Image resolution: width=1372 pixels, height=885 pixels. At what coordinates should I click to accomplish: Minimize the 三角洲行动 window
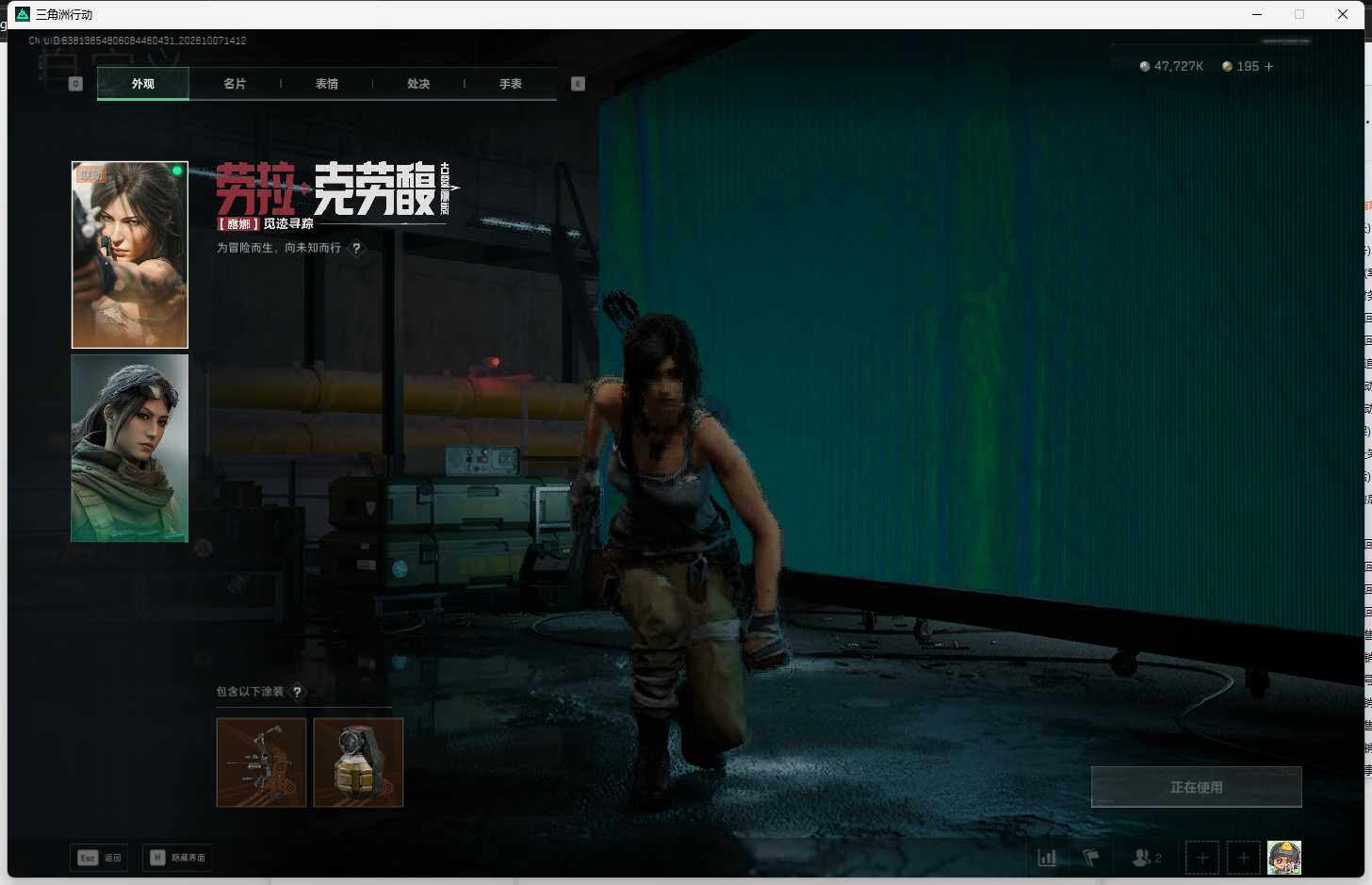pos(1257,14)
